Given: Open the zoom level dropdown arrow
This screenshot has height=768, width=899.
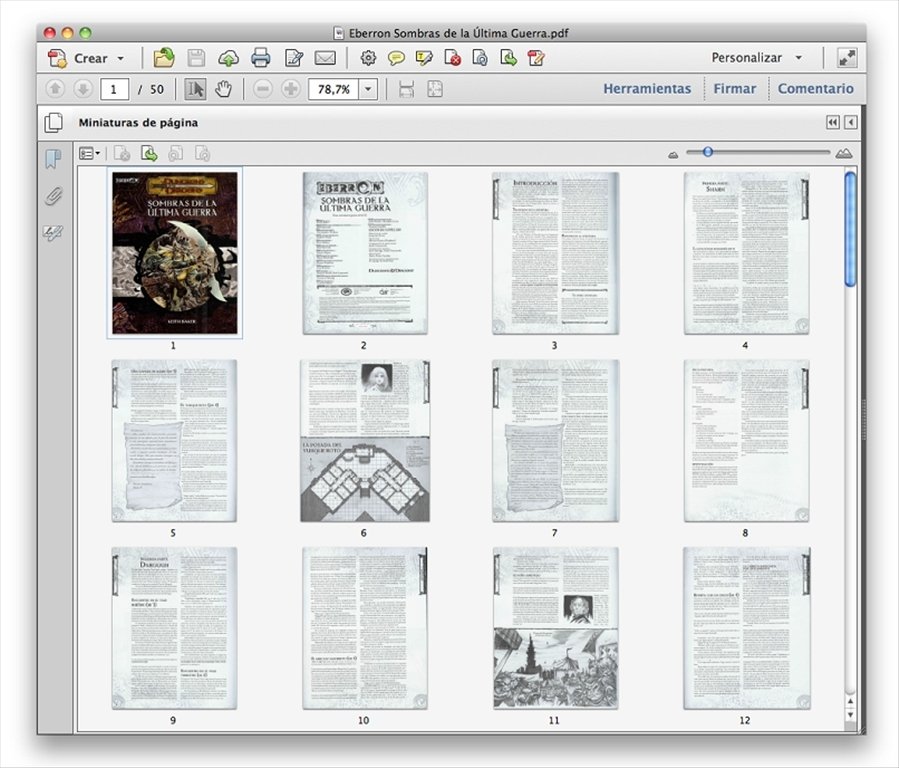Looking at the screenshot, I should 368,89.
